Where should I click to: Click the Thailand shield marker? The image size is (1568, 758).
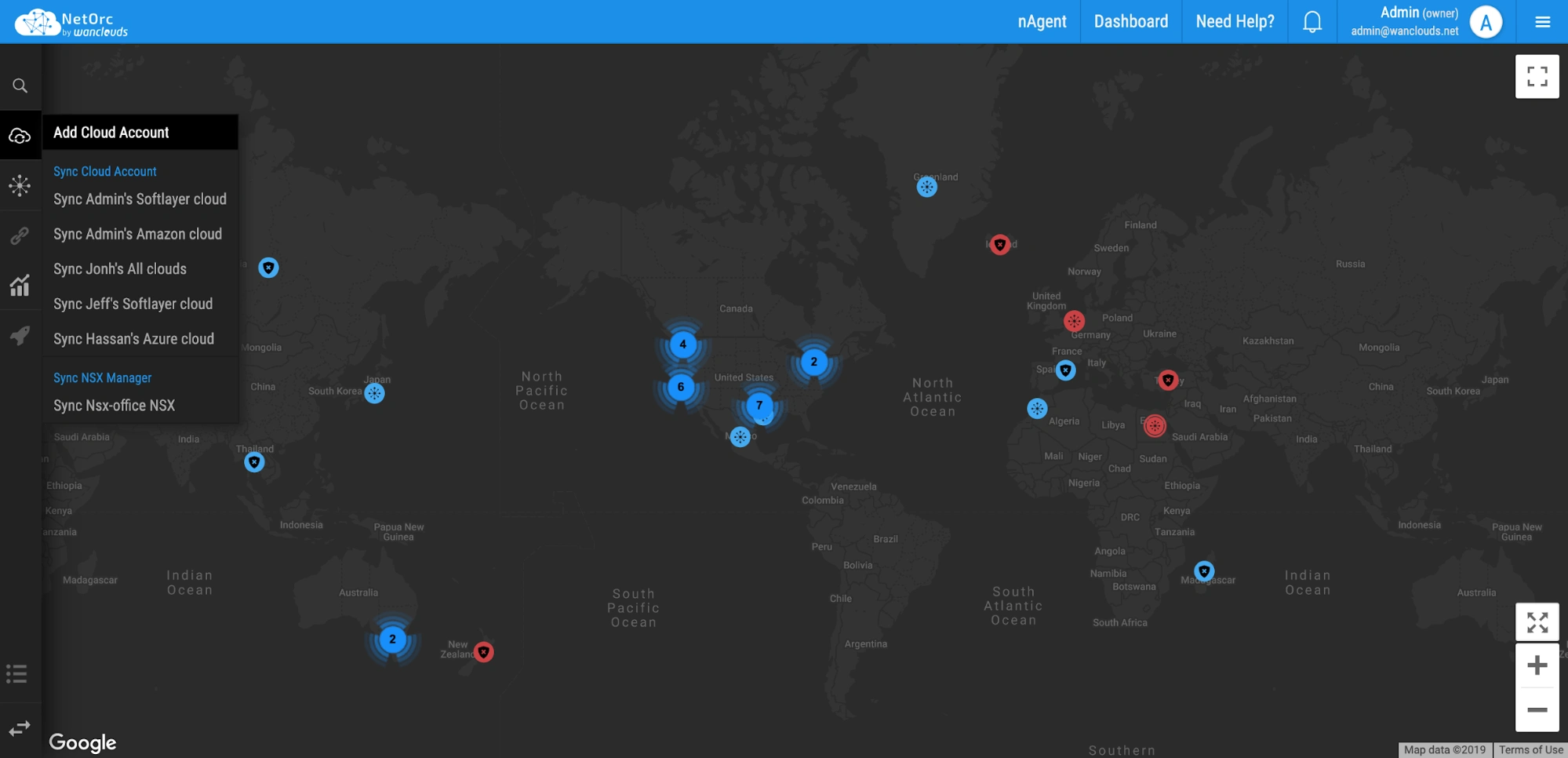click(x=254, y=462)
